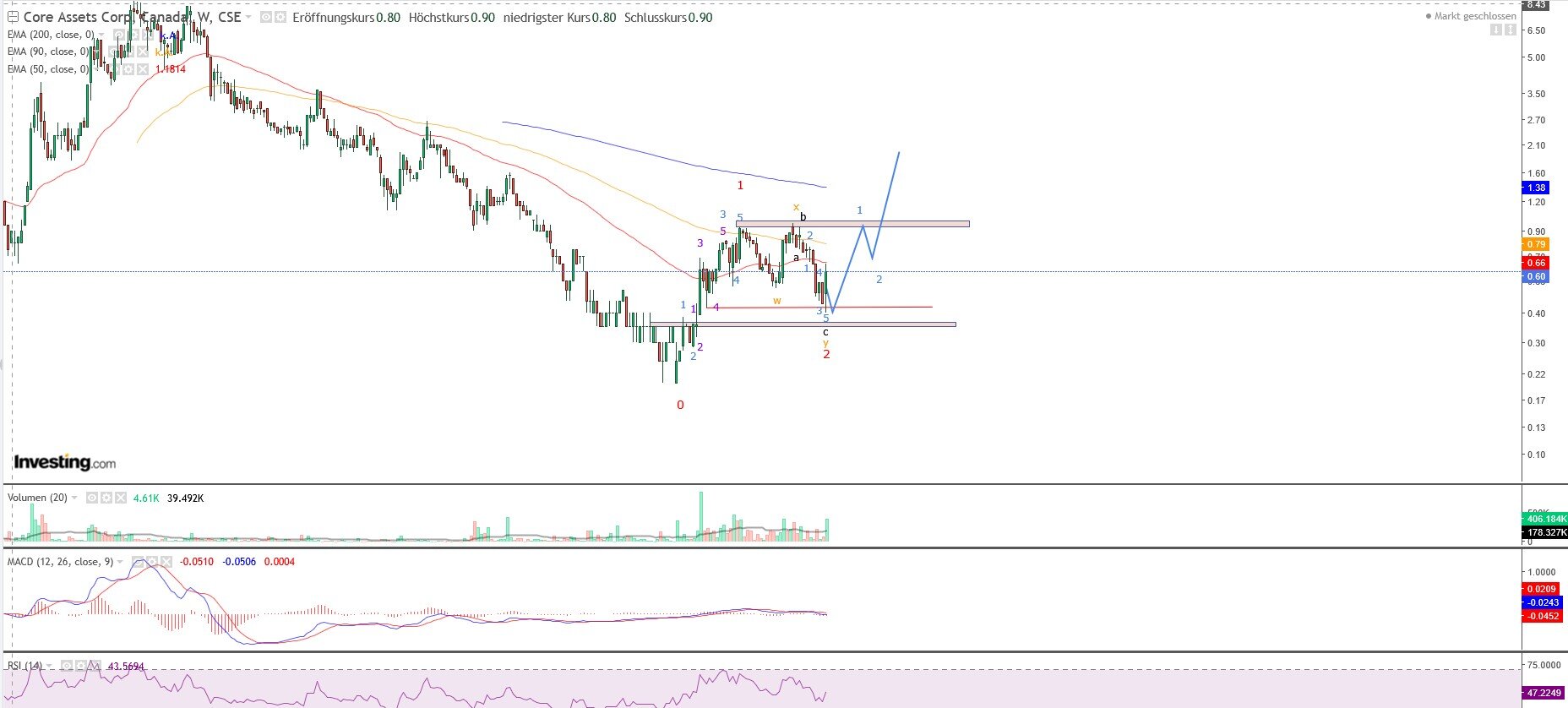Remove the Volumen indicator with X icon
The image size is (1568, 708).
click(x=120, y=498)
